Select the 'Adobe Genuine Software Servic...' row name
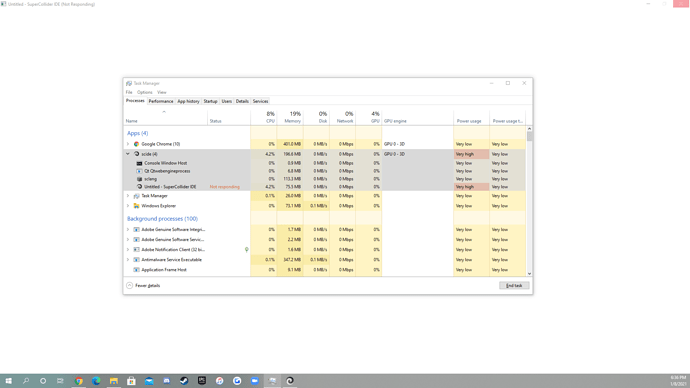This screenshot has width=690, height=388. tap(172, 240)
